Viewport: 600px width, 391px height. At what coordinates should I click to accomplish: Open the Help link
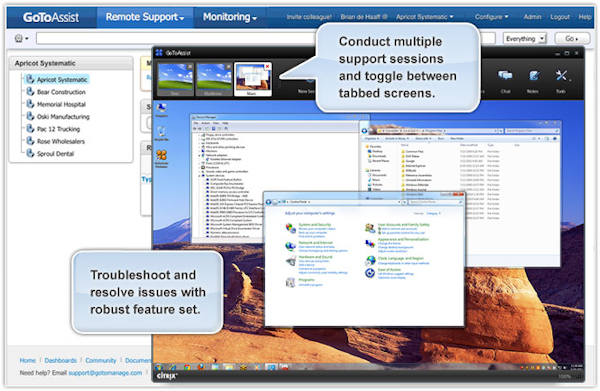click(585, 17)
